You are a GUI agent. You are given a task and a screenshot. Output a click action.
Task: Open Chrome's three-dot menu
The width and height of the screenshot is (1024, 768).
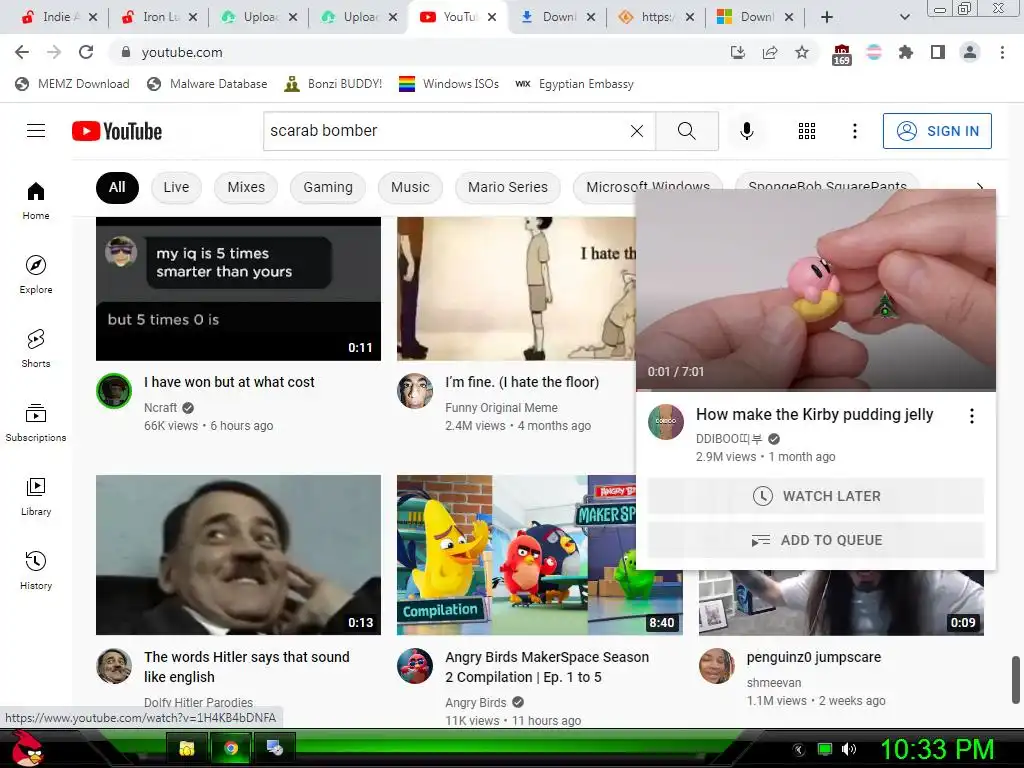tap(1002, 52)
